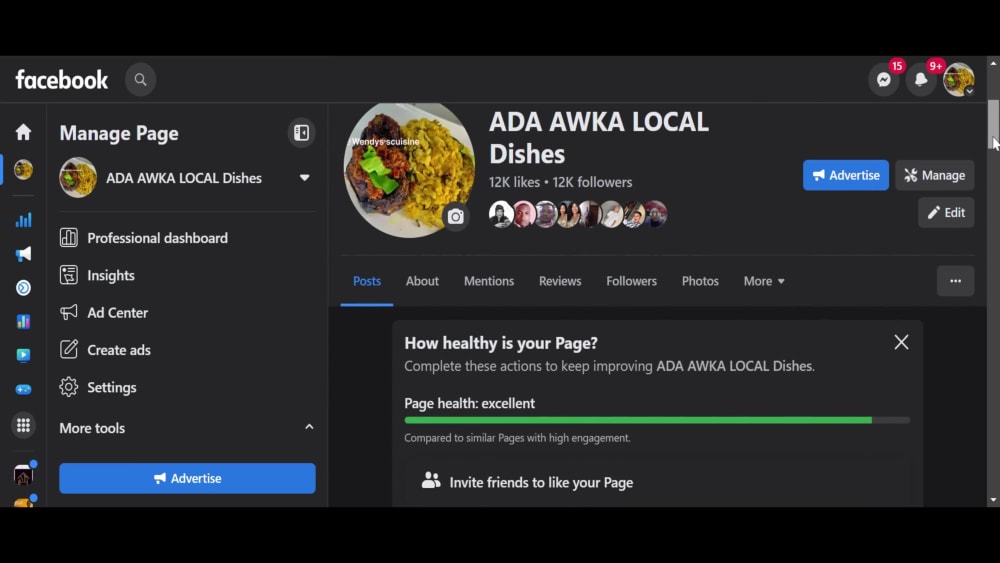Open Professional dashboard
Screen dimensions: 1000x563
[187, 238]
